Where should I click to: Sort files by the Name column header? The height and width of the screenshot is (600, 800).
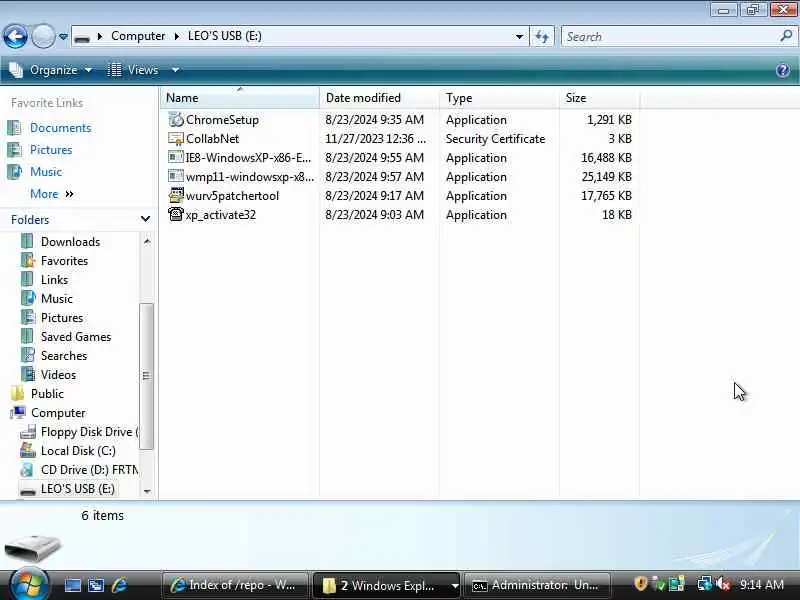pyautogui.click(x=239, y=97)
